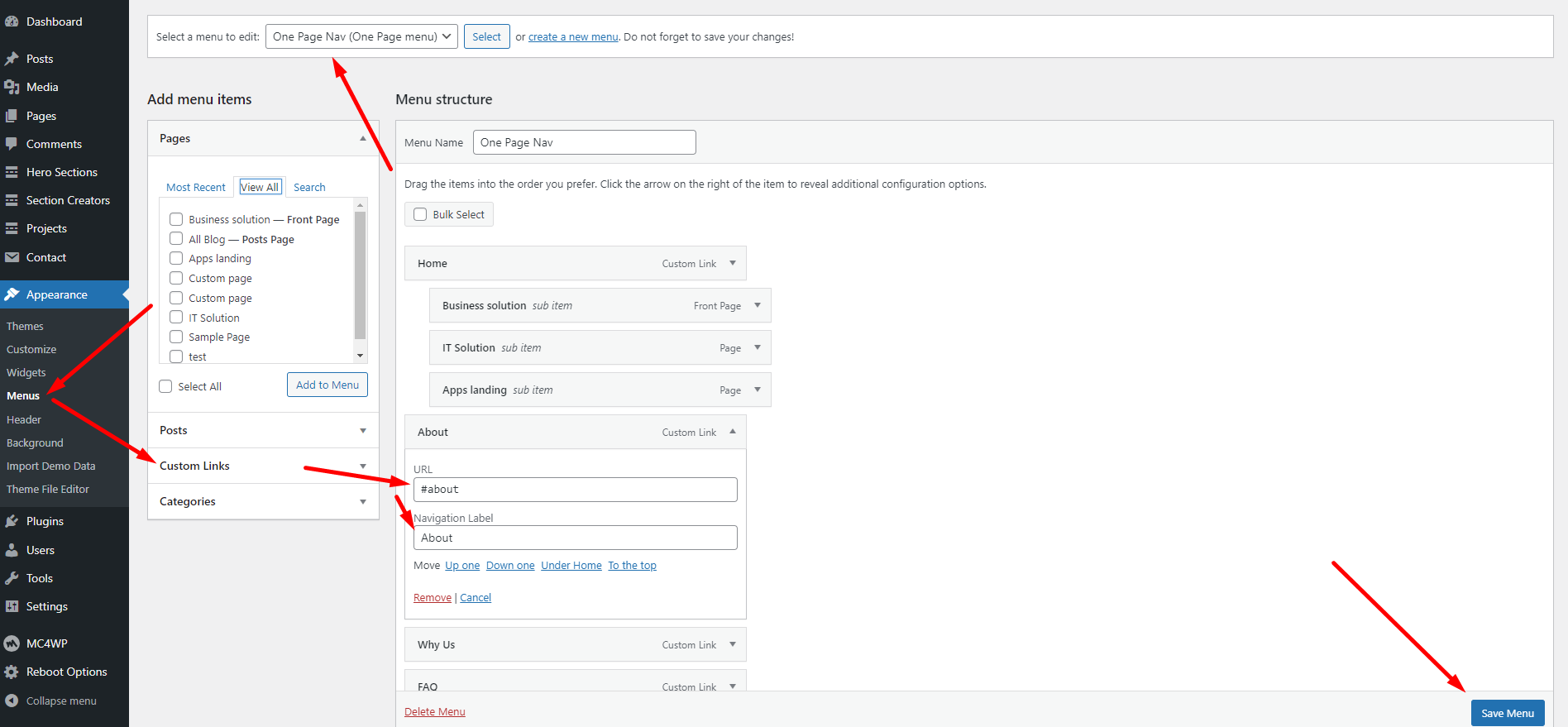Click the Save Menu button
The image size is (1568, 727).
1507,713
